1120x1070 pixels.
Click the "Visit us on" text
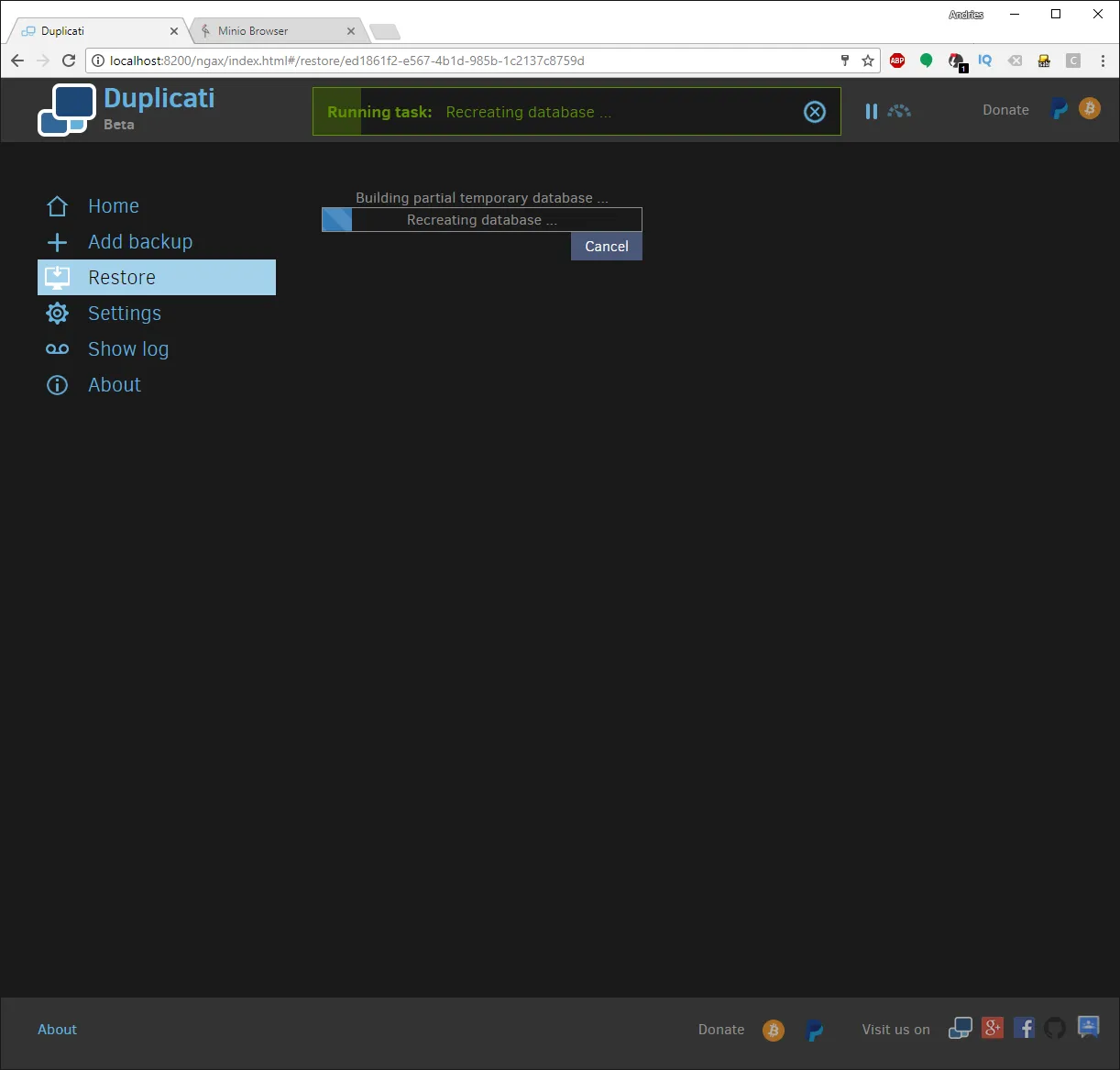895,1030
